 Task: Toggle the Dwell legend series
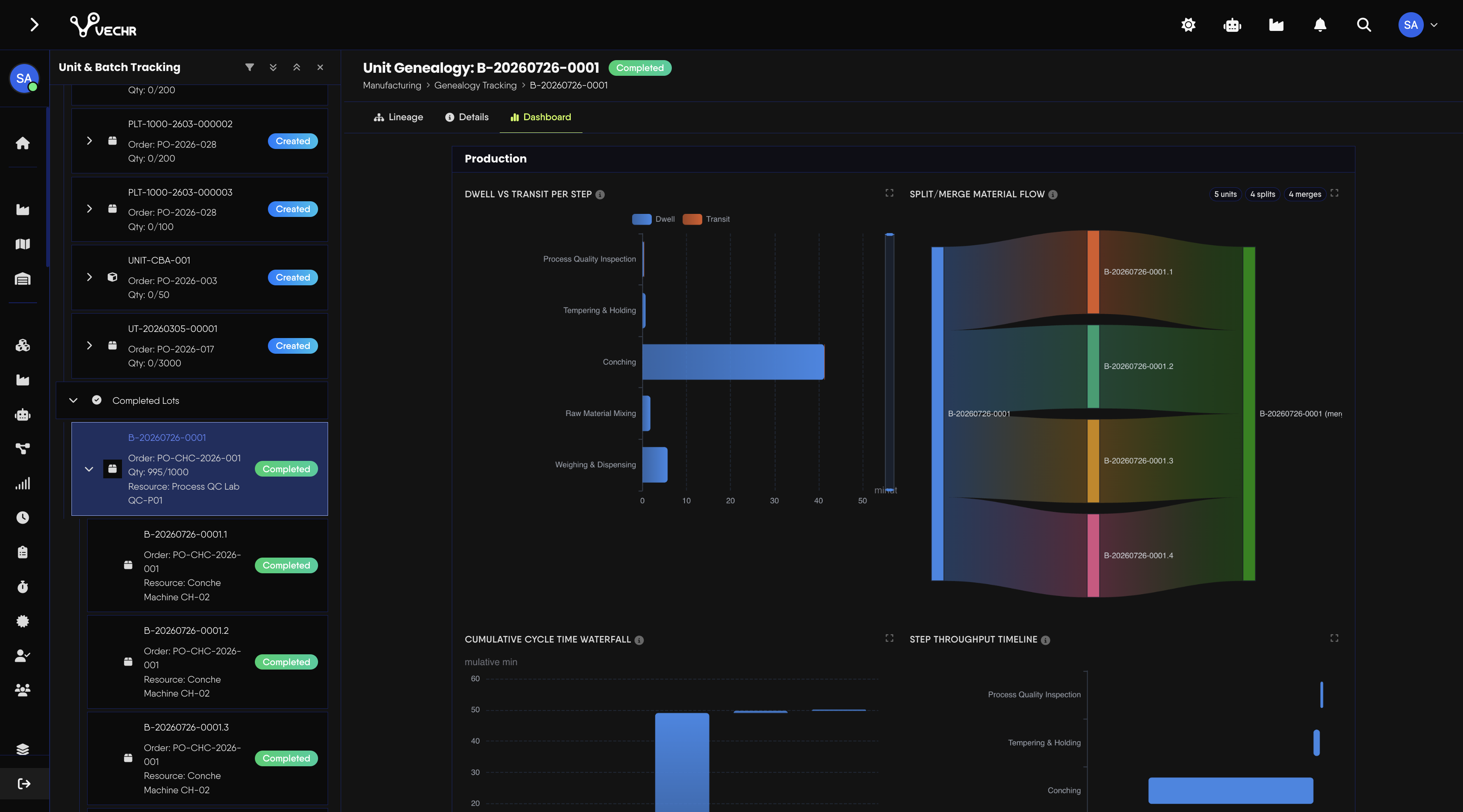pos(653,219)
